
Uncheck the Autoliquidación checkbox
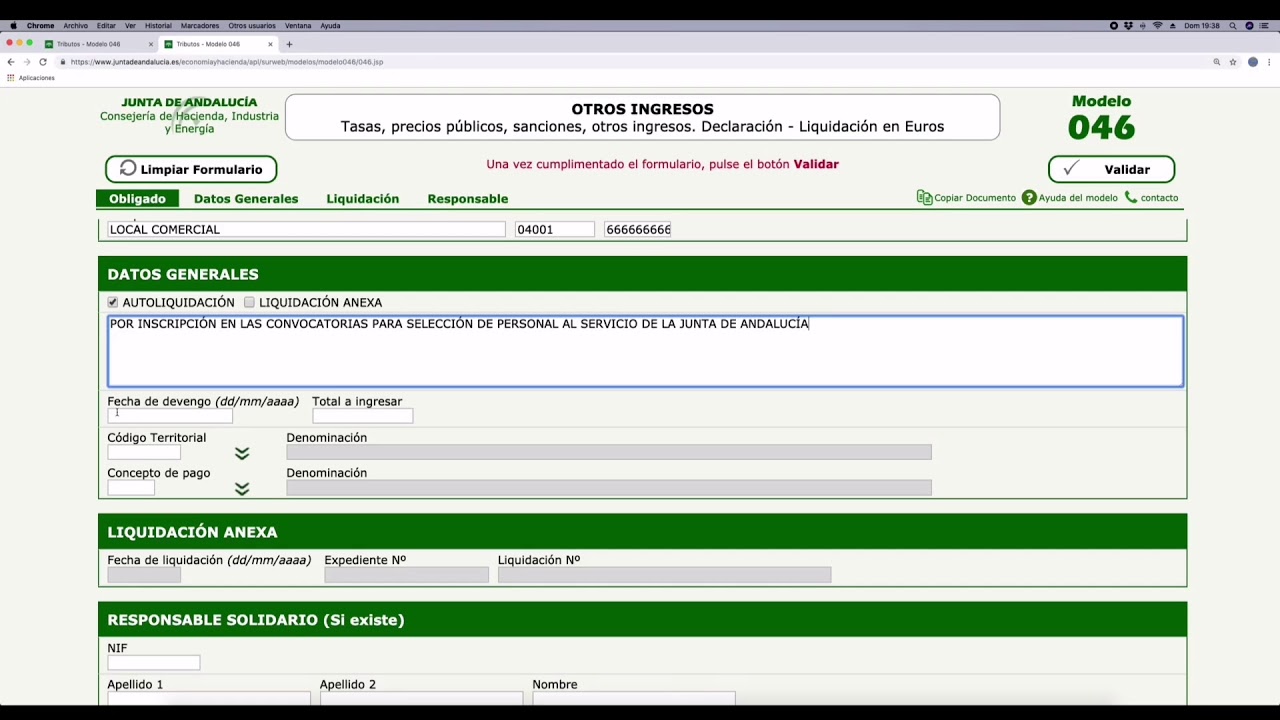pos(113,302)
